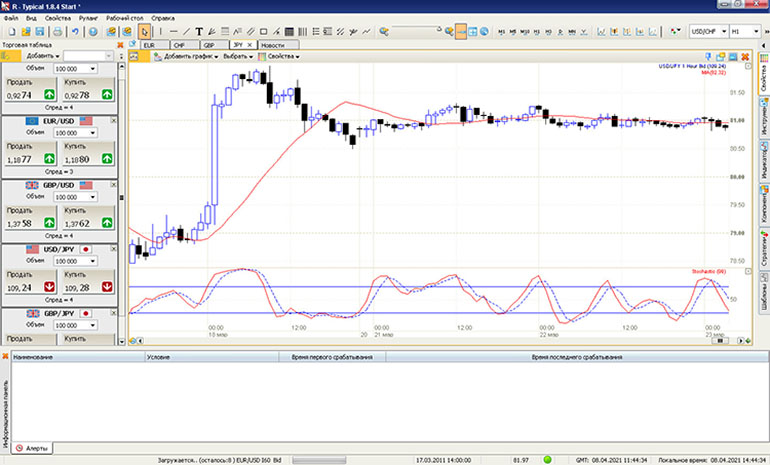
Task: Click the new document icon
Action: click(12, 32)
